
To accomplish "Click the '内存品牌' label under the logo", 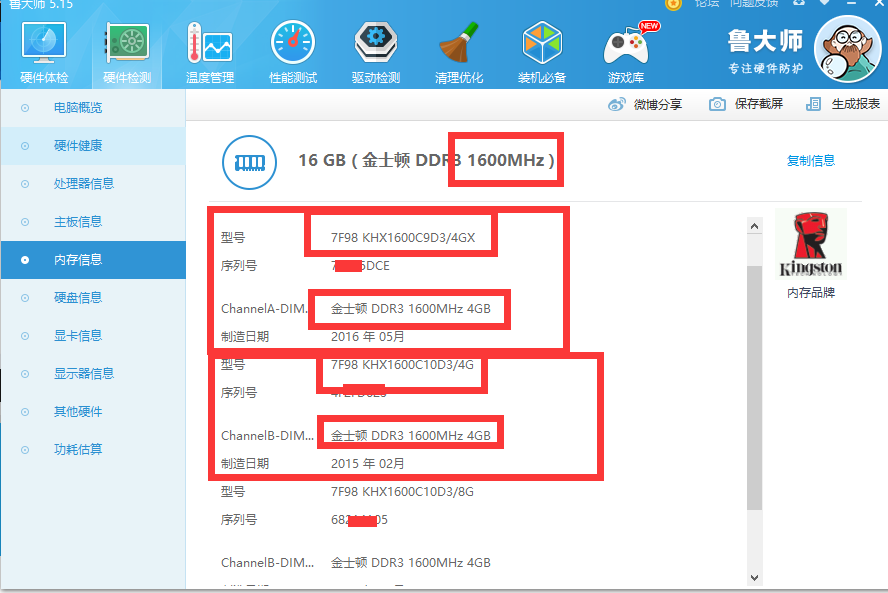I will click(x=811, y=293).
